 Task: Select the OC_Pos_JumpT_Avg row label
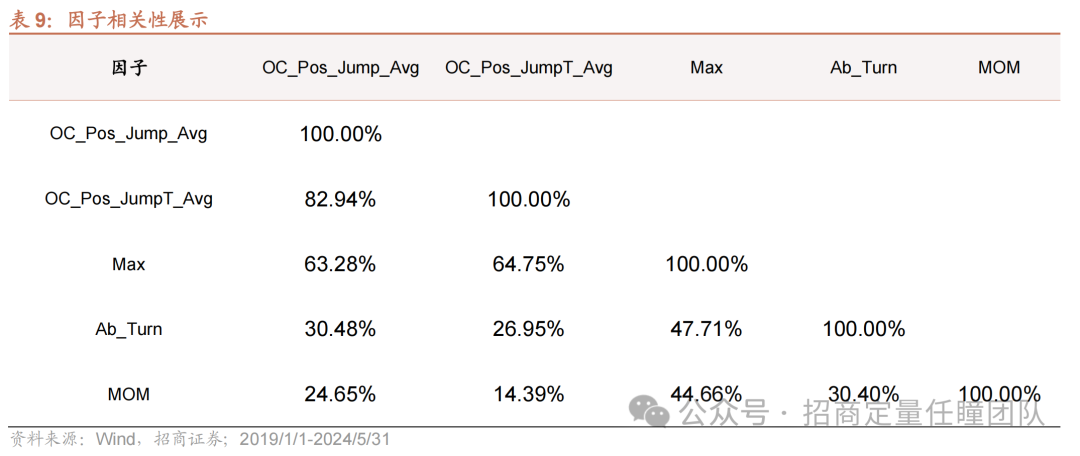pos(129,199)
